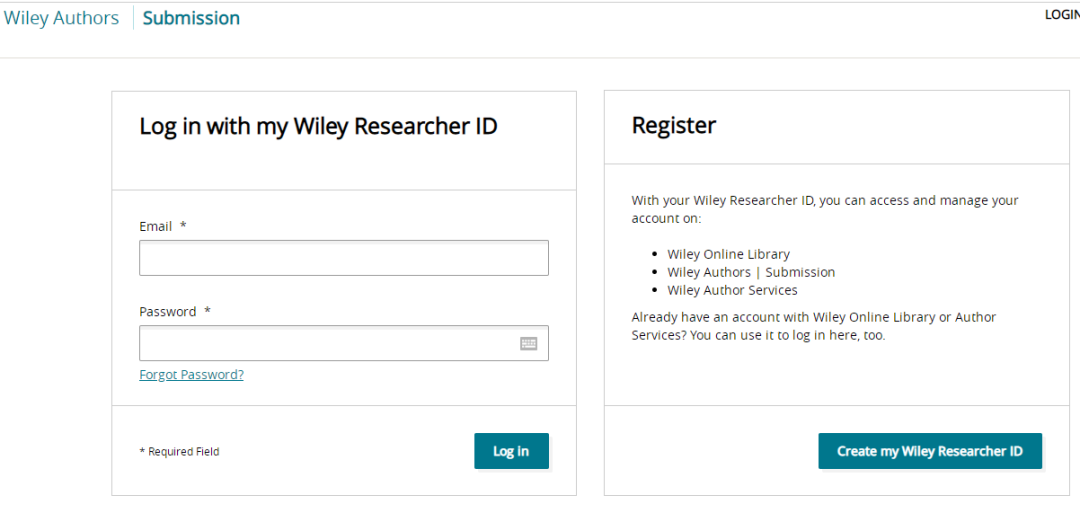Click the Register panel heading
1080x513 pixels.
tap(674, 126)
